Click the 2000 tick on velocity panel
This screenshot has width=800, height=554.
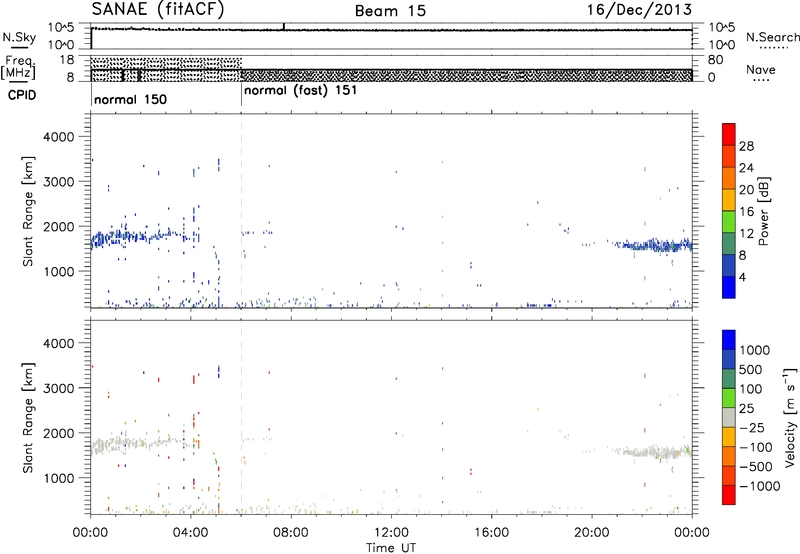[x=58, y=433]
